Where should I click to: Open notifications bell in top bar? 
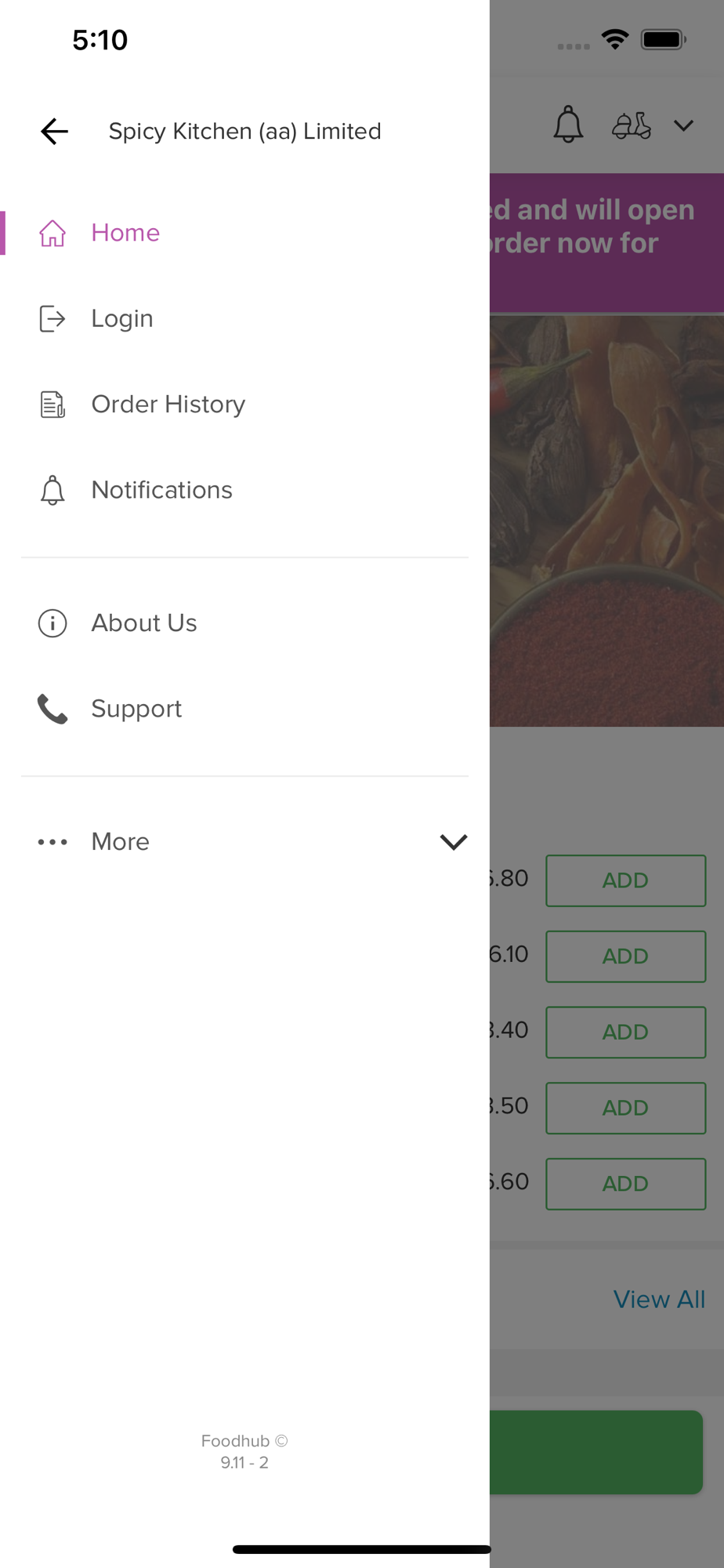568,125
